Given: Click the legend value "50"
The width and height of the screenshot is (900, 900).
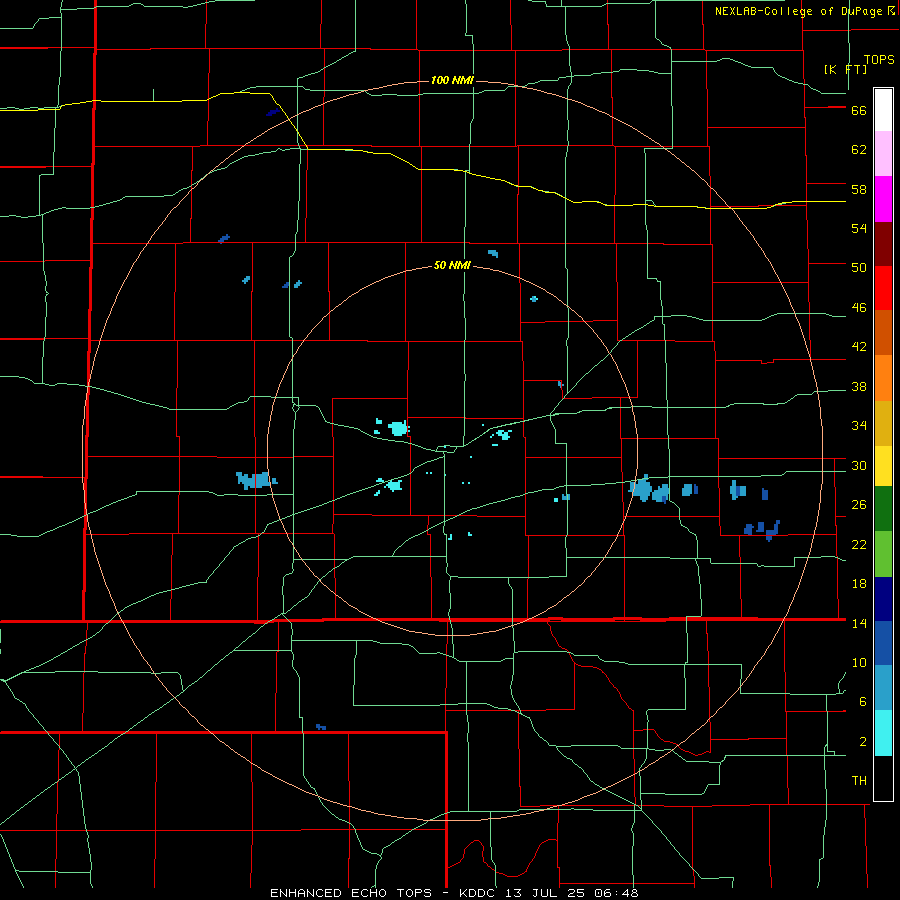Looking at the screenshot, I should pyautogui.click(x=859, y=268).
